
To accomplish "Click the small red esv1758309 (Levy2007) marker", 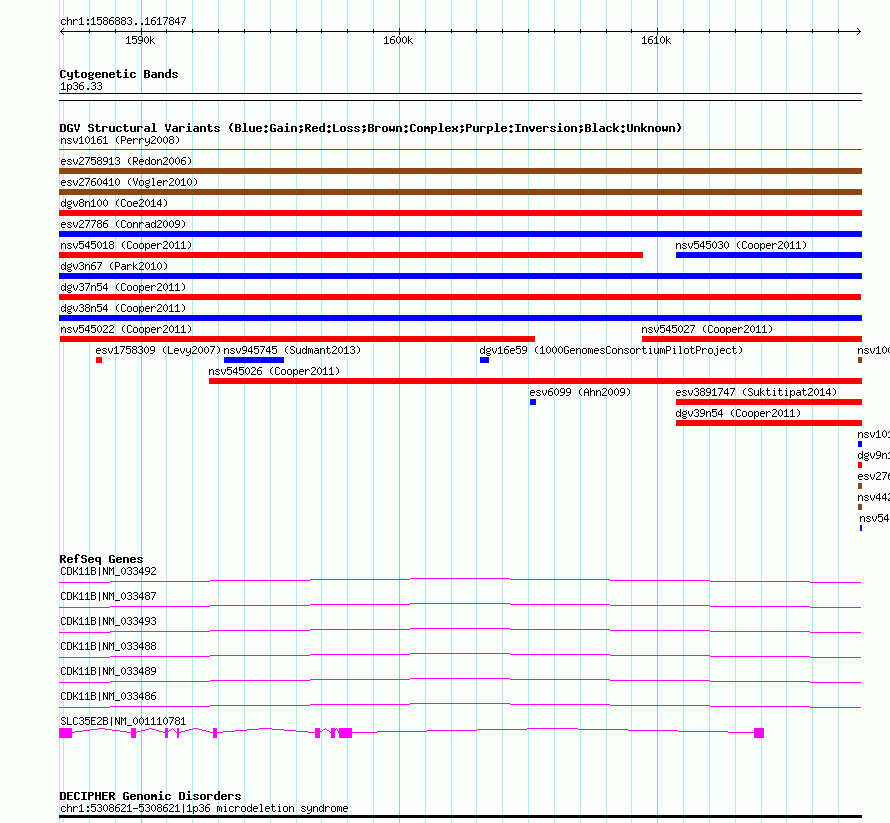I will 99,360.
